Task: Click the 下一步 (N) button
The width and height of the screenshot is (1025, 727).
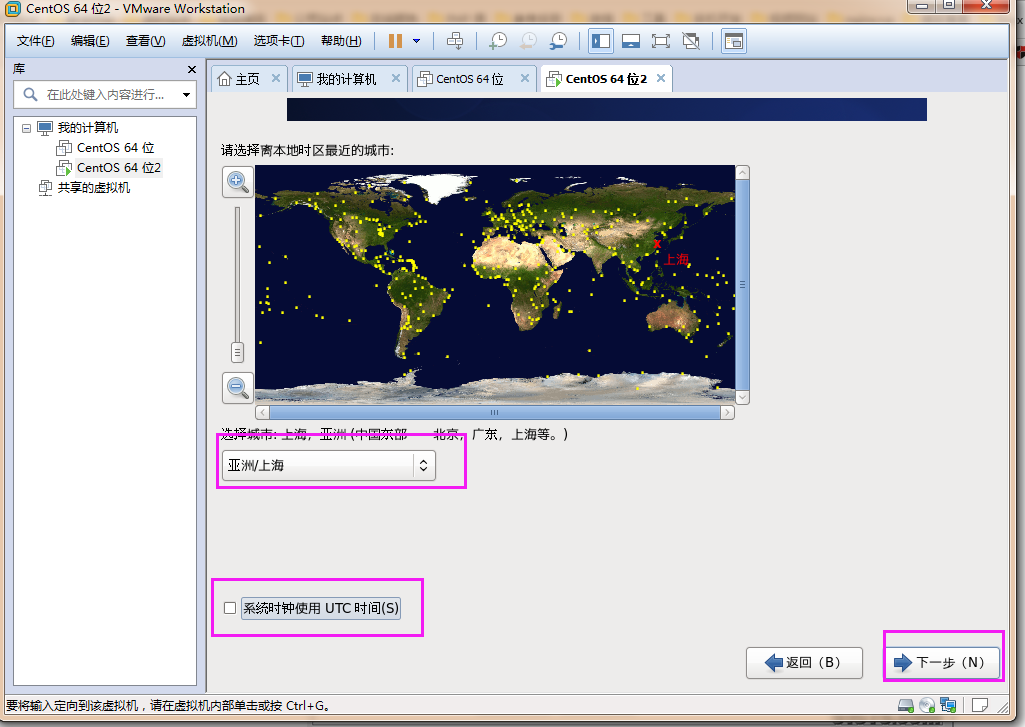Action: (x=940, y=662)
